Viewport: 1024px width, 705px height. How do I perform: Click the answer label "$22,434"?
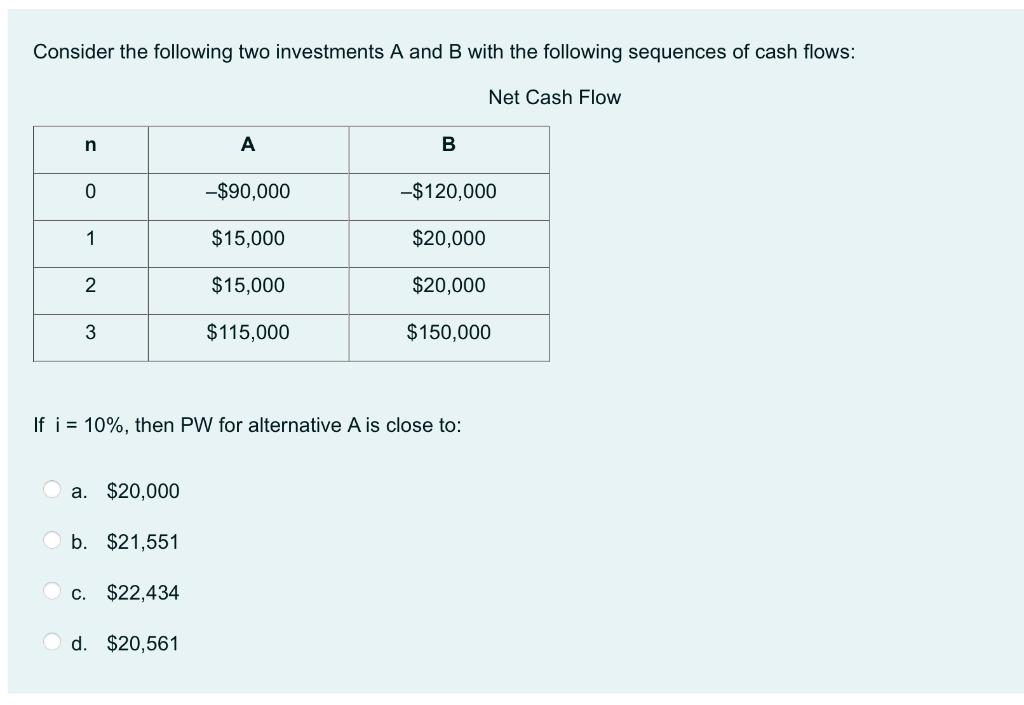(x=143, y=593)
